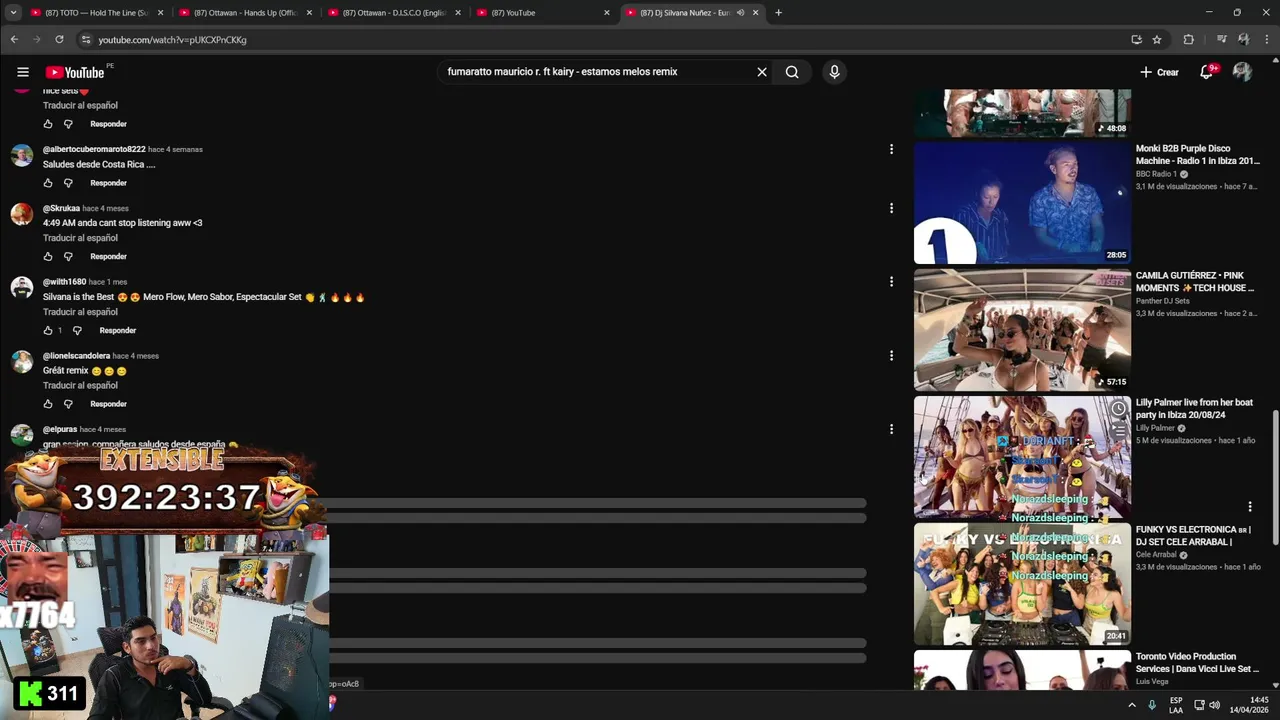Click the address bar URL

point(172,40)
